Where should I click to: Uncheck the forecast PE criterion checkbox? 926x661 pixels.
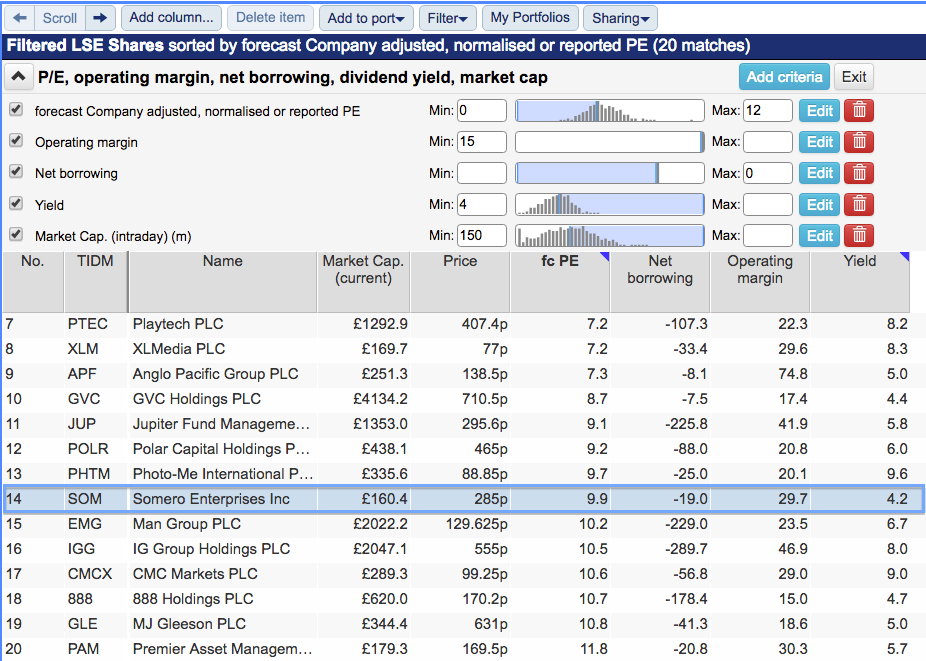tap(16, 109)
